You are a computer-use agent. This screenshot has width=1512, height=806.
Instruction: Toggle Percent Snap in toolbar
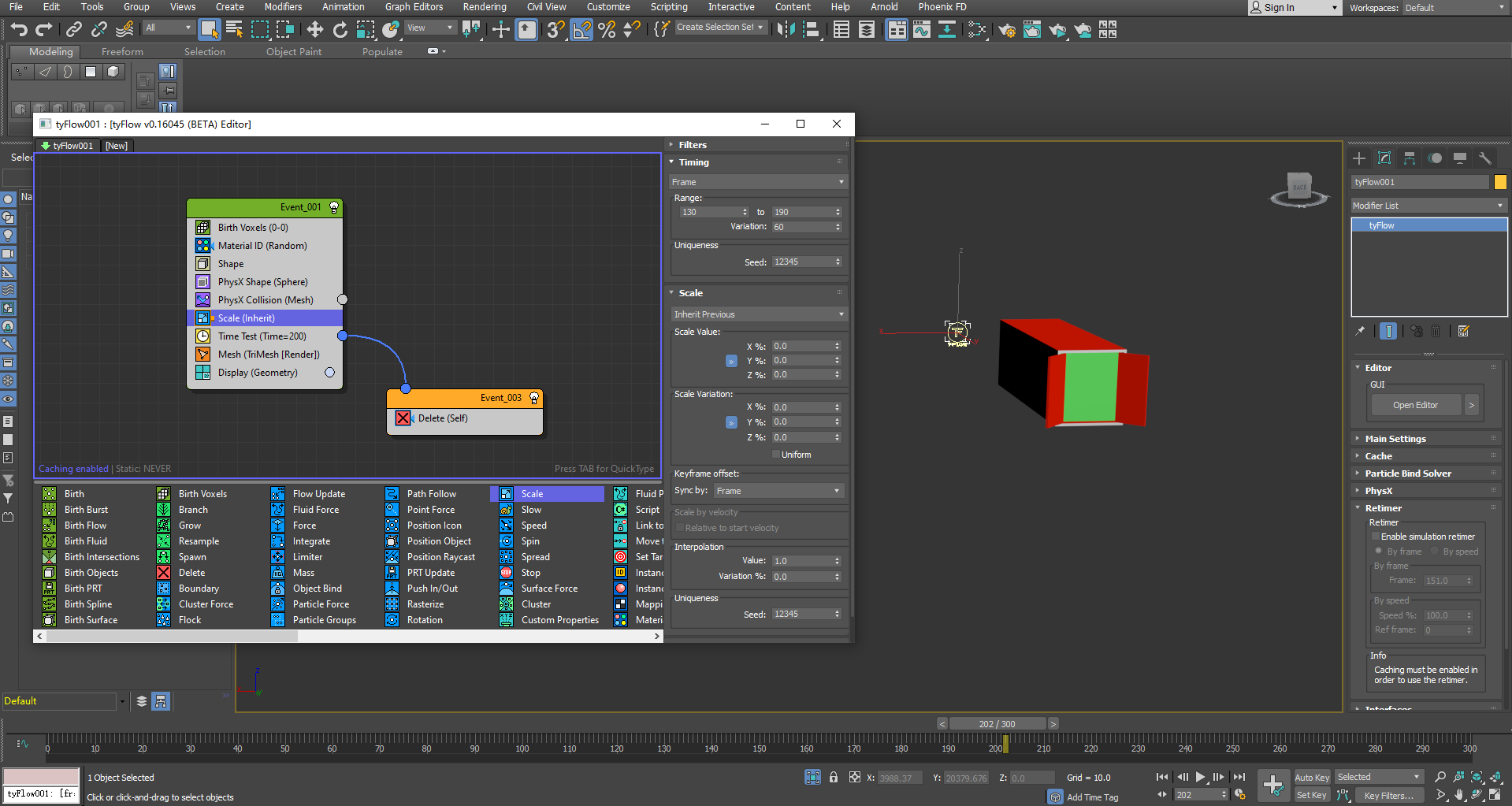click(607, 30)
